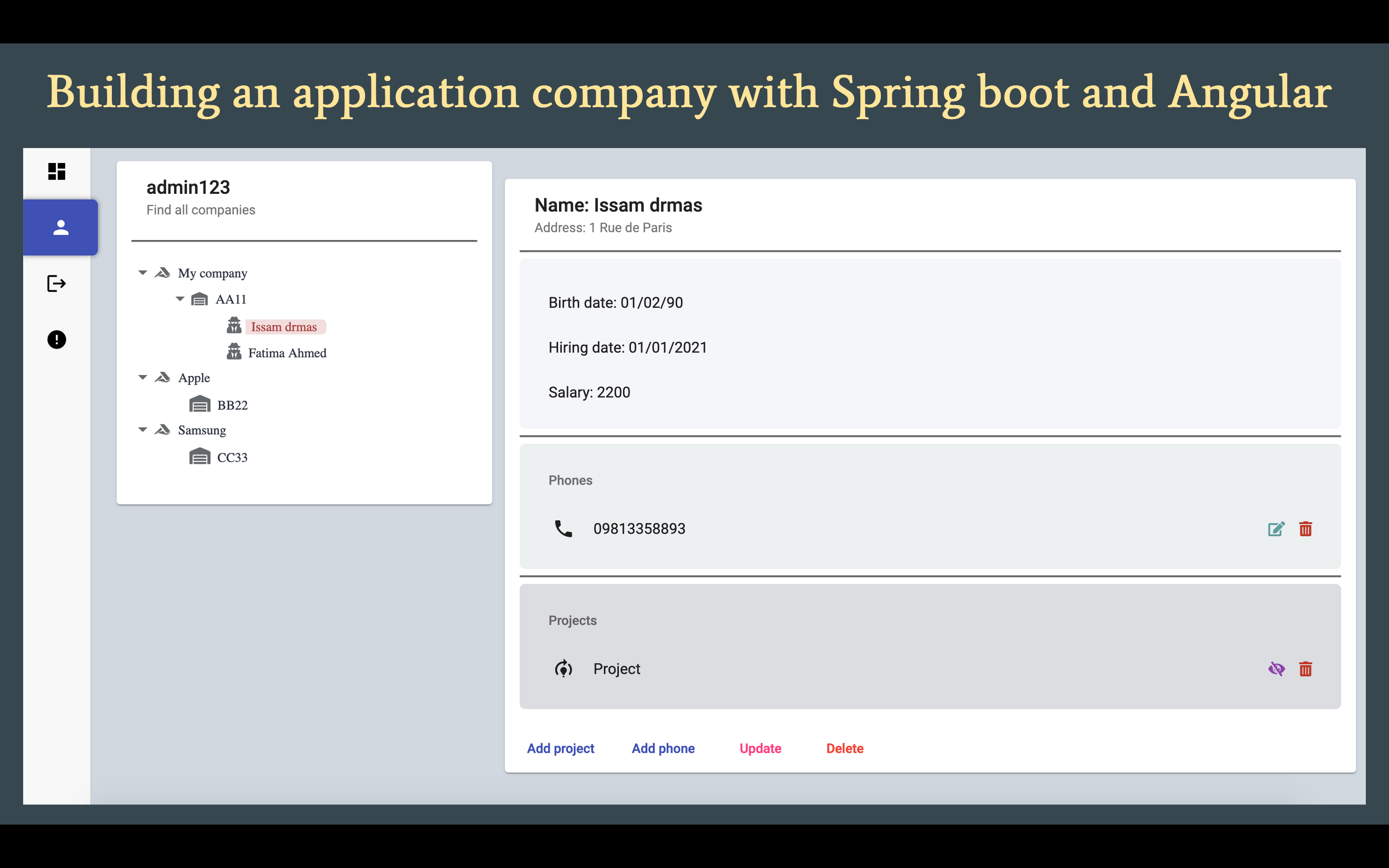
Task: Click the phone handset icon
Action: [x=563, y=529]
